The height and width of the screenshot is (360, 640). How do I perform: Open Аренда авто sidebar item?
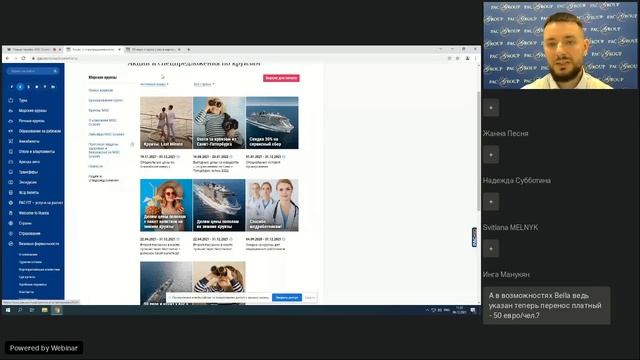[29, 162]
